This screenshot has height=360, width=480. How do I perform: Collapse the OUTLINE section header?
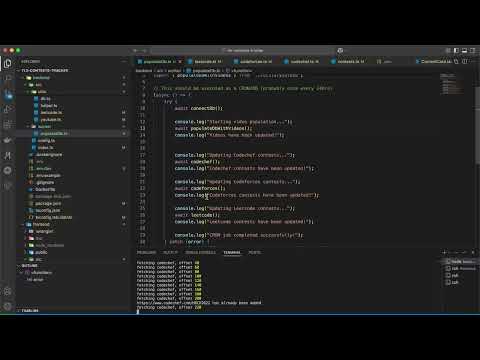29,266
